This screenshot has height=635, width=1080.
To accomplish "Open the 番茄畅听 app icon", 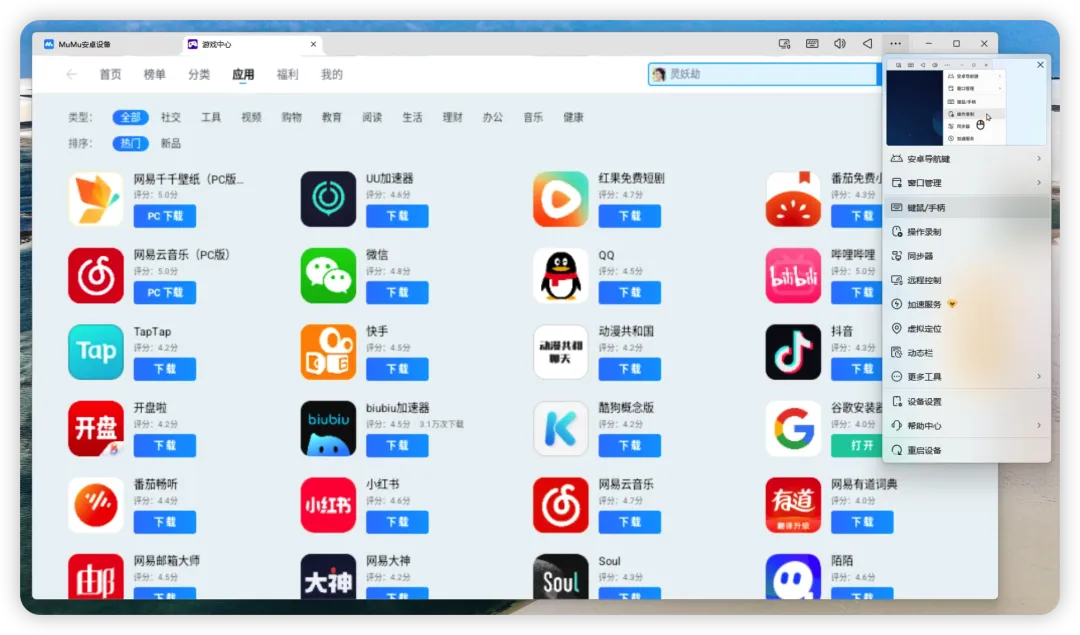I will tap(96, 505).
